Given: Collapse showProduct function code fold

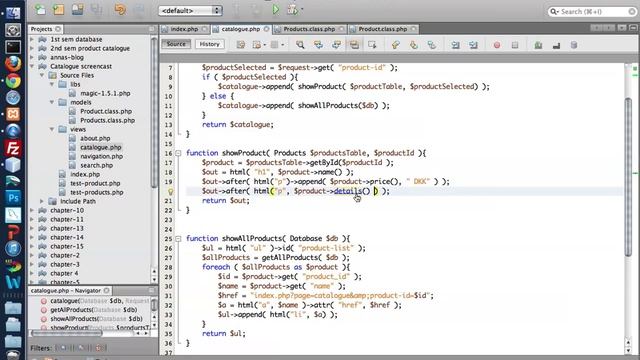Looking at the screenshot, I should pos(178,153).
